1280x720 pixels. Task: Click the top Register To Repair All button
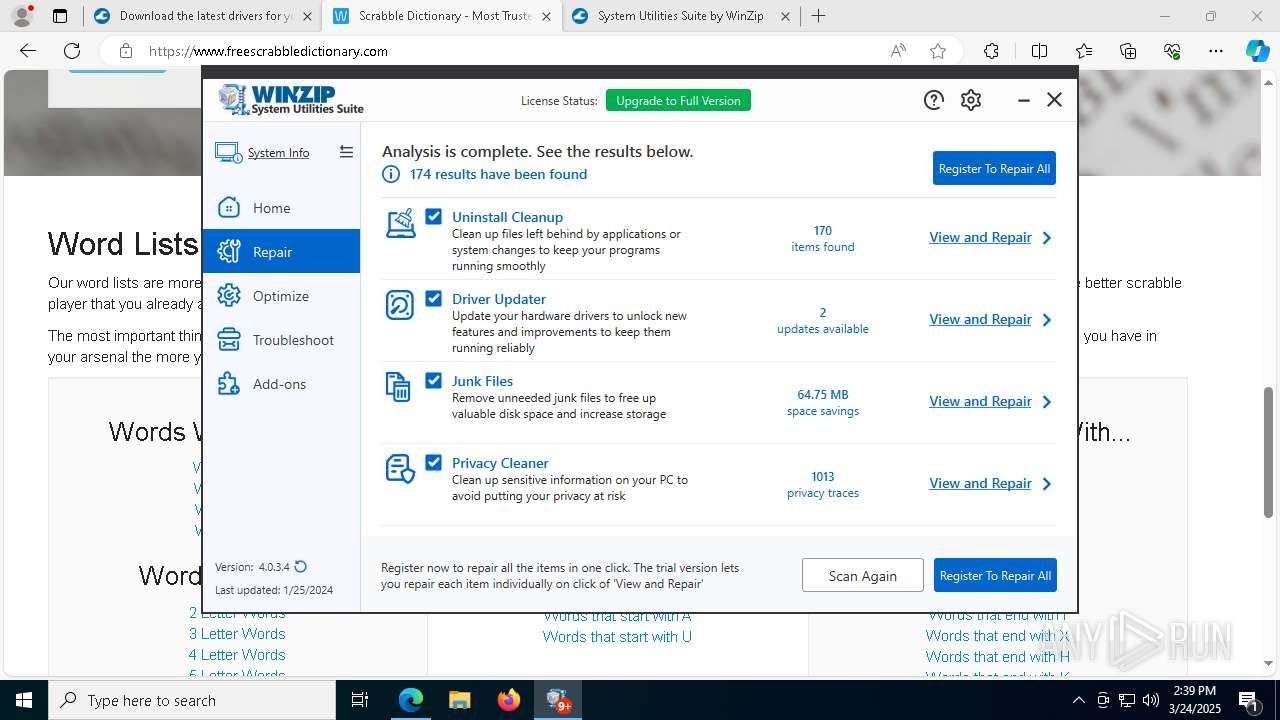click(x=994, y=169)
